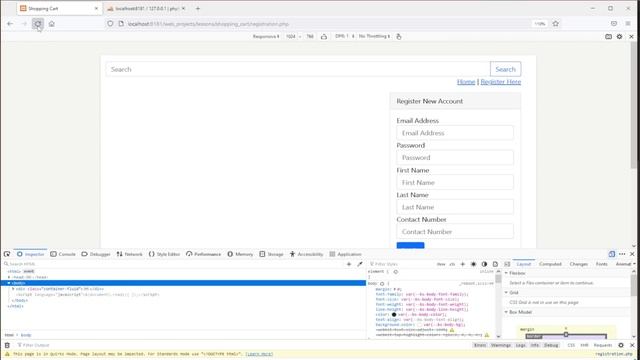Image resolution: width=640 pixels, height=360 pixels.
Task: Switch to the Console tab
Action: click(63, 254)
